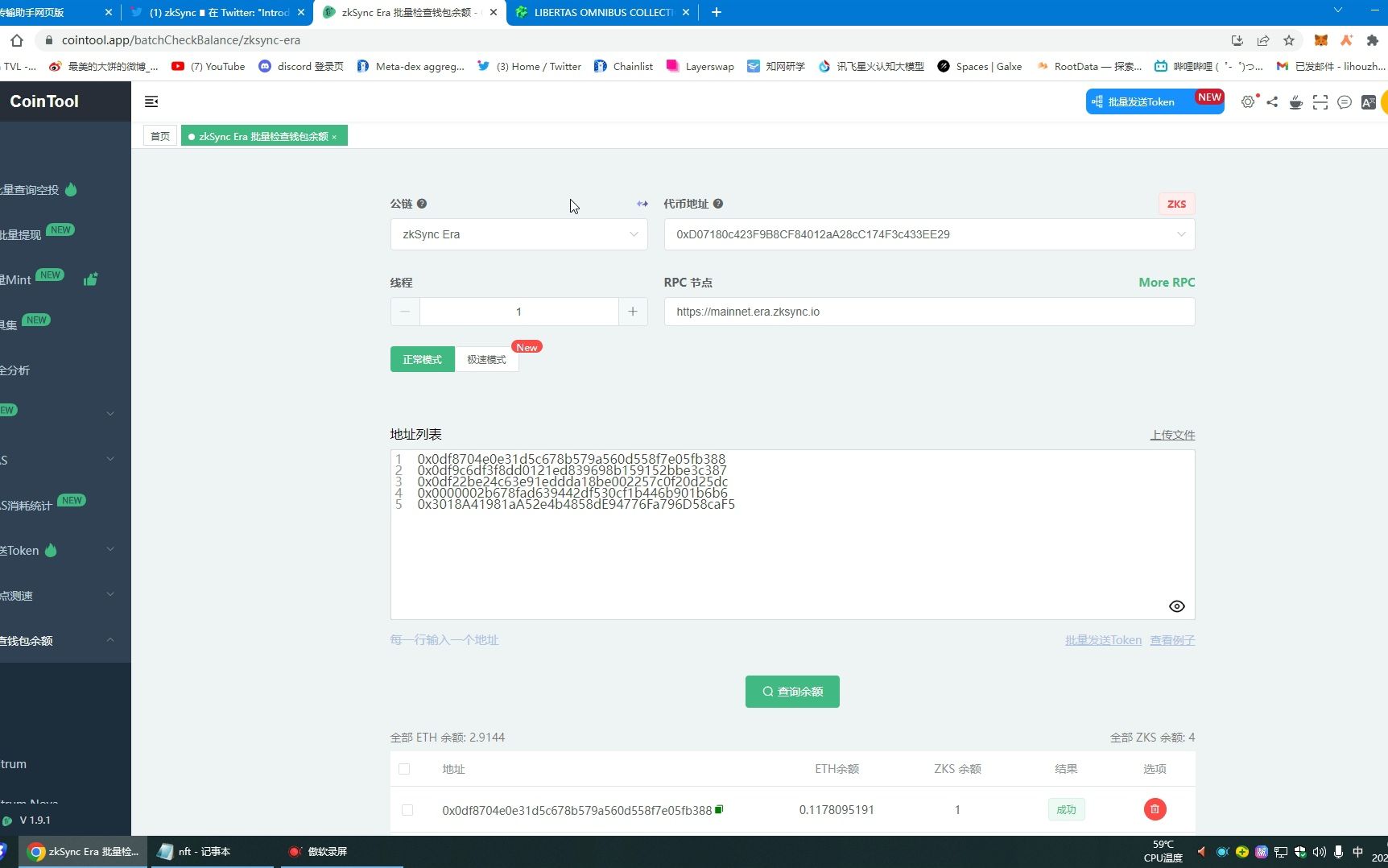Image resolution: width=1388 pixels, height=868 pixels.
Task: Click 批量发送Token link below address list
Action: (x=1103, y=640)
